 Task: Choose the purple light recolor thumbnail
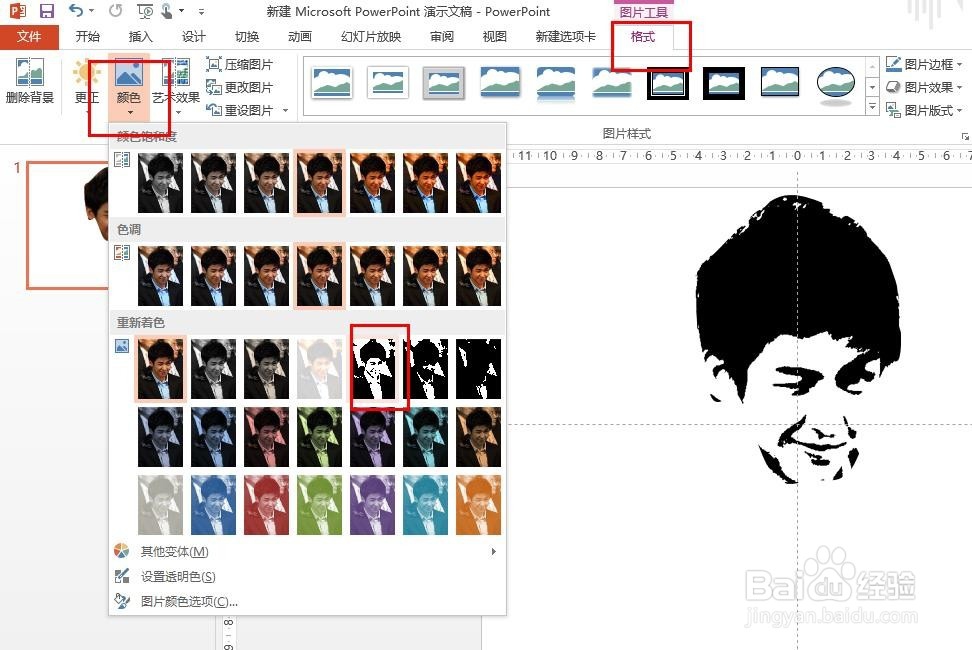pyautogui.click(x=372, y=505)
